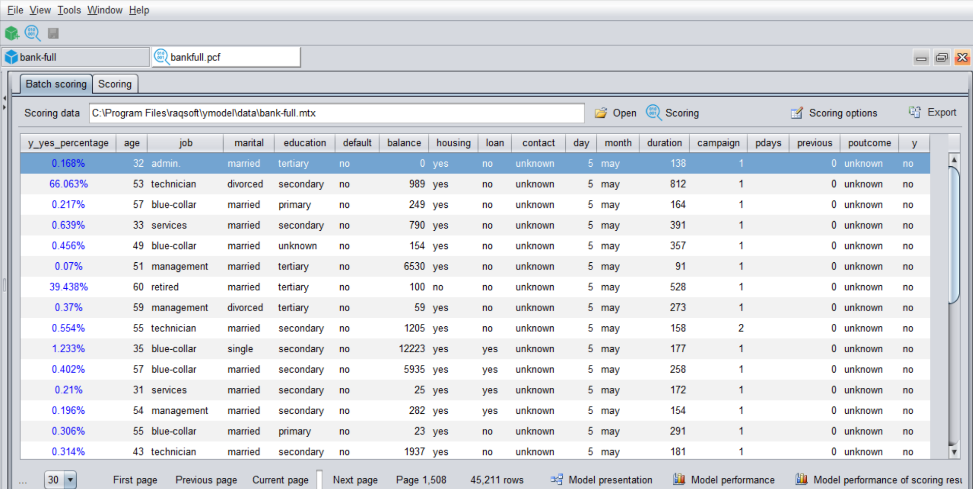Go to Next page
Viewport: 973px width, 489px height.
tap(355, 480)
